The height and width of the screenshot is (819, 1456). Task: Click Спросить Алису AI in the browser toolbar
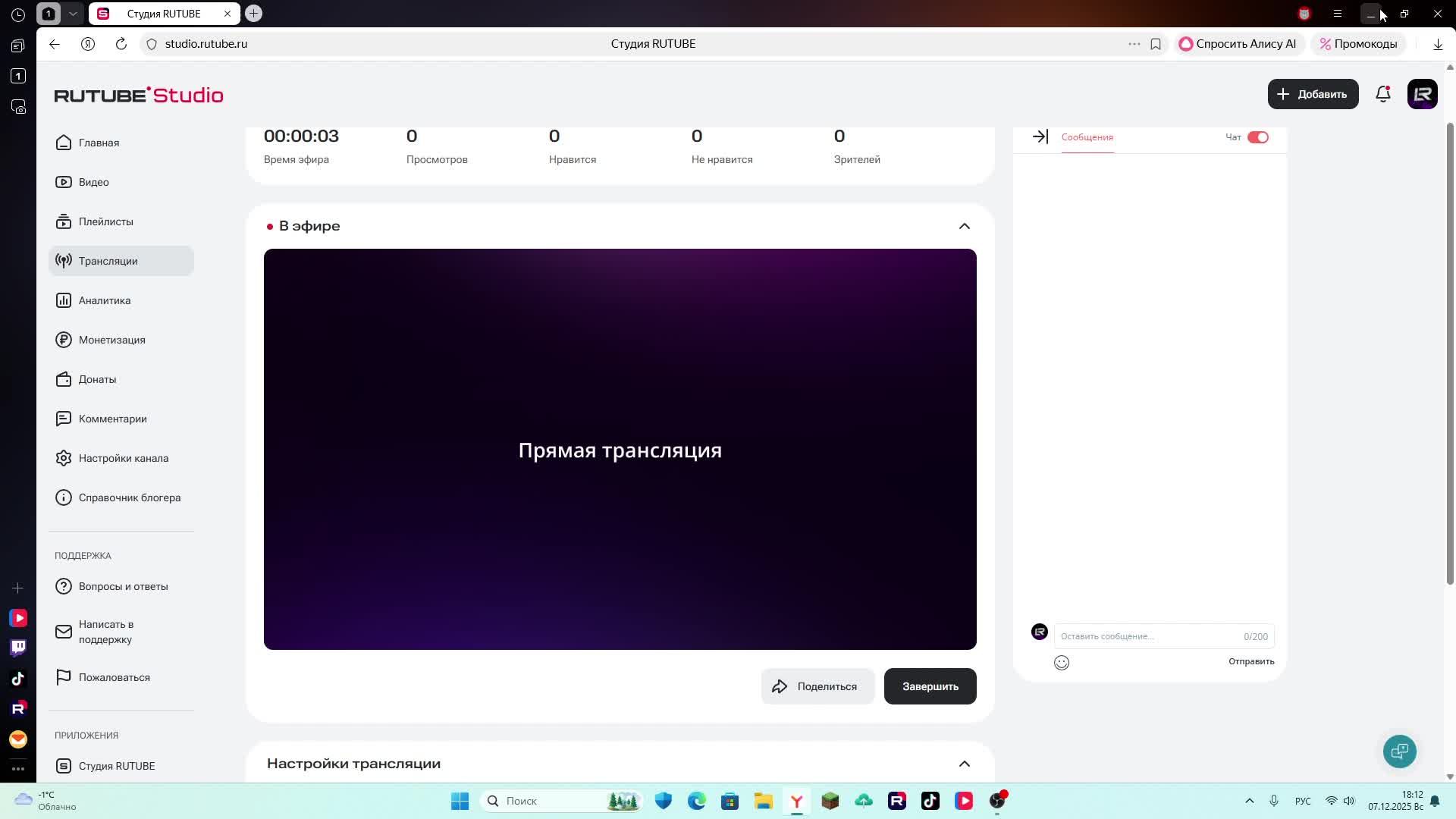pyautogui.click(x=1238, y=43)
